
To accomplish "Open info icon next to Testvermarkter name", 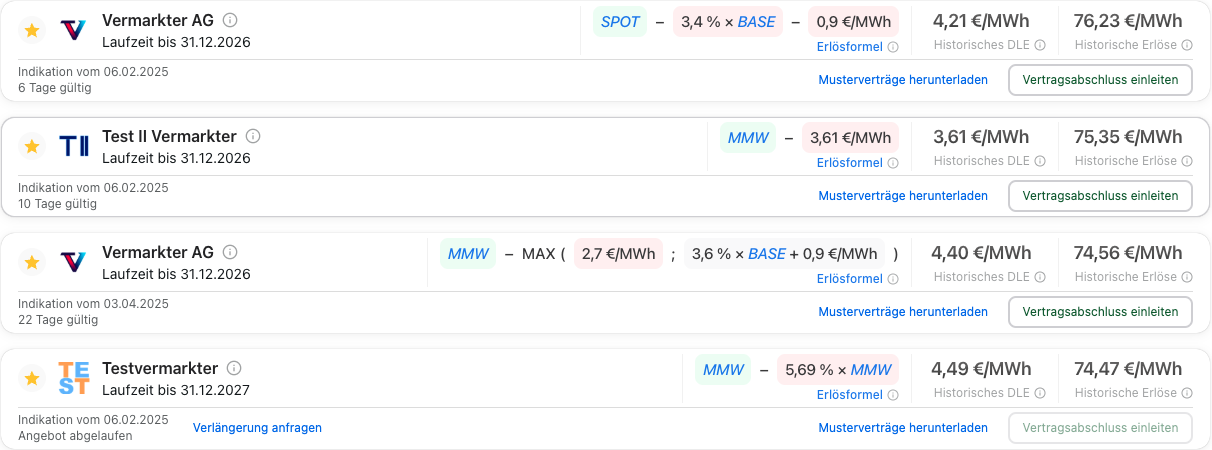I will [235, 369].
